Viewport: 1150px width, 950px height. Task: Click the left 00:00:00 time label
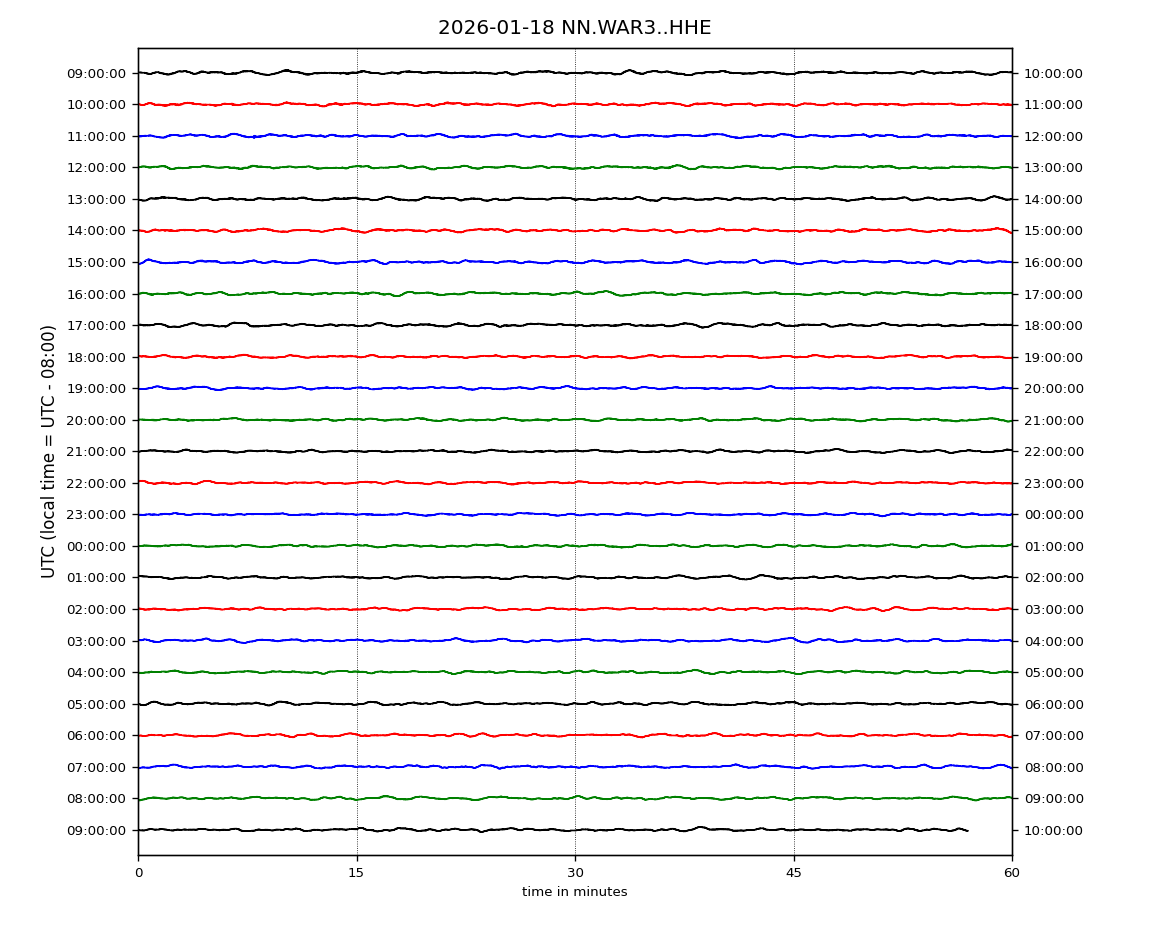click(x=97, y=546)
